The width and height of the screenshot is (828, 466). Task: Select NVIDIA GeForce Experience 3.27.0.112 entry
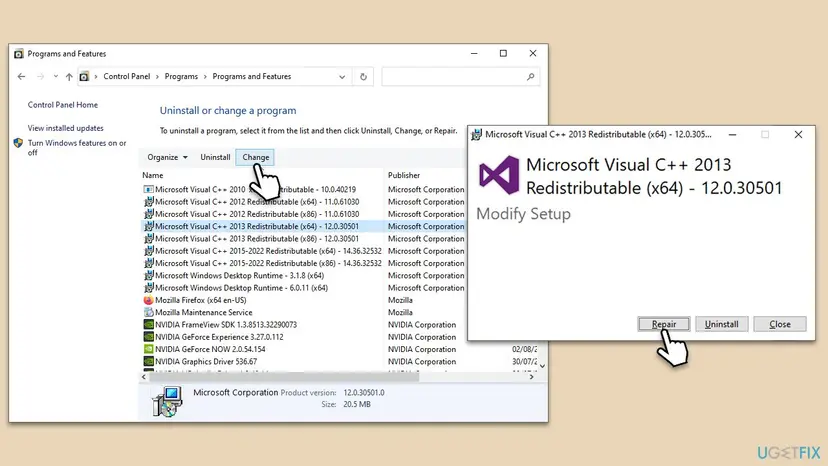[219, 337]
